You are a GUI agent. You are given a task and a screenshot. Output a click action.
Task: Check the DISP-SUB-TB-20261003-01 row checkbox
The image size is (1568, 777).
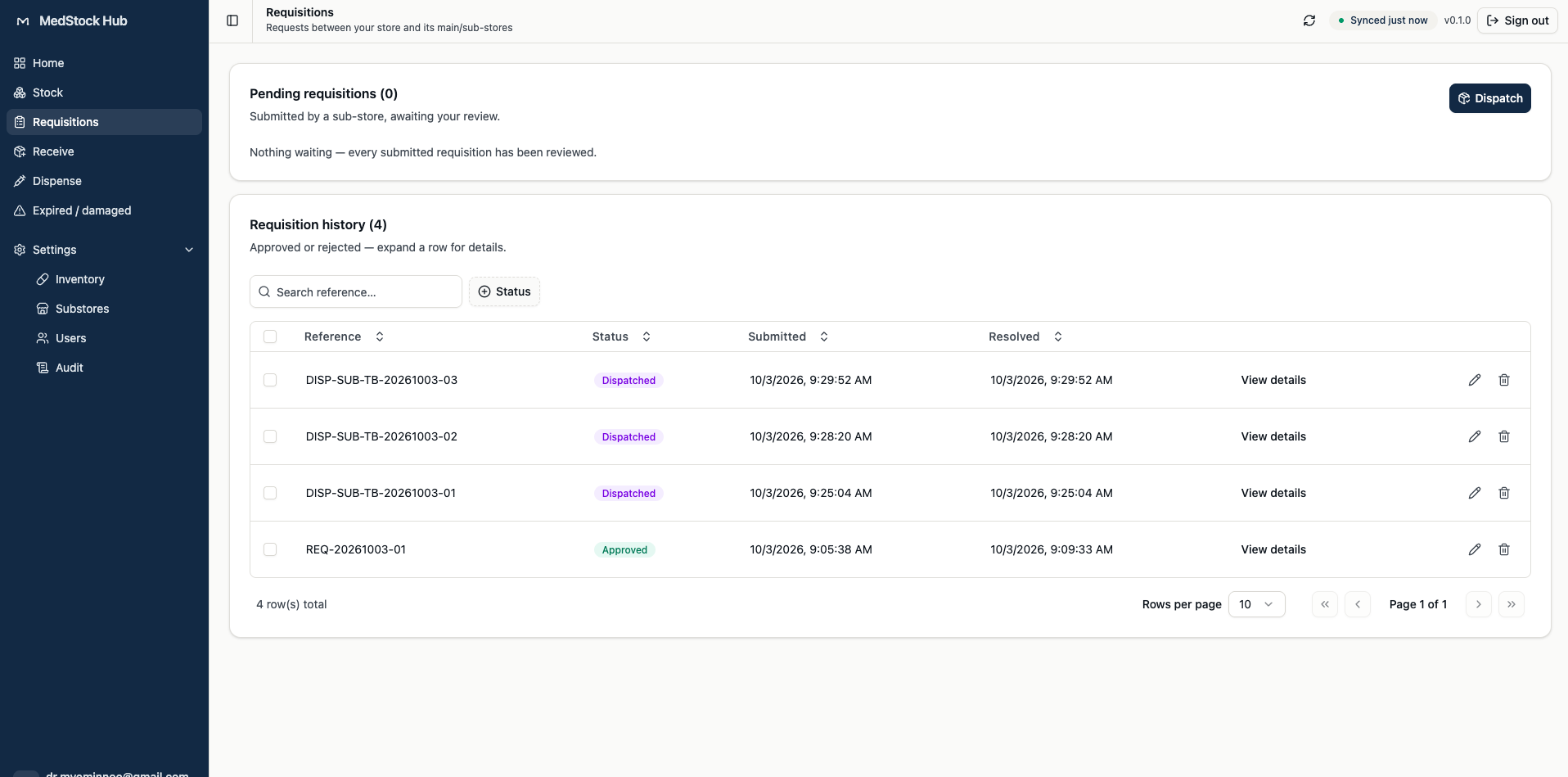tap(270, 493)
